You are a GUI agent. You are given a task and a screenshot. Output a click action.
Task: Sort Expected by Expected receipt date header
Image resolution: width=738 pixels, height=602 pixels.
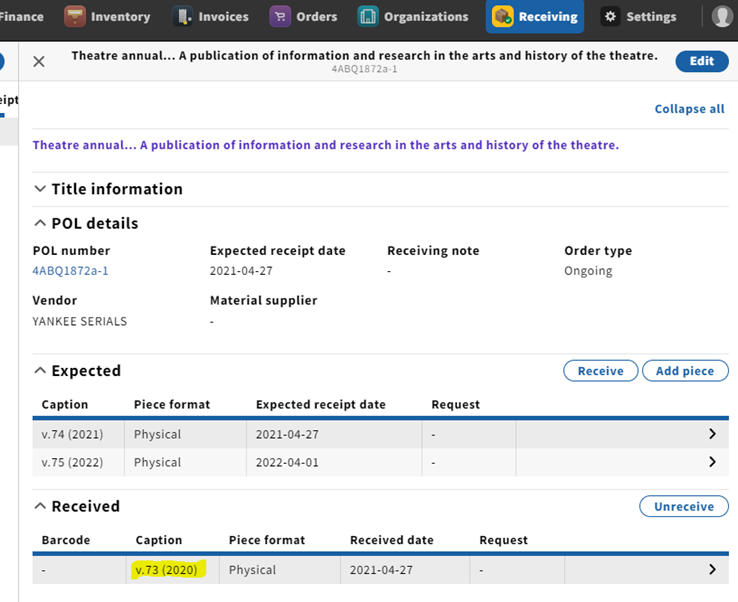tap(321, 404)
